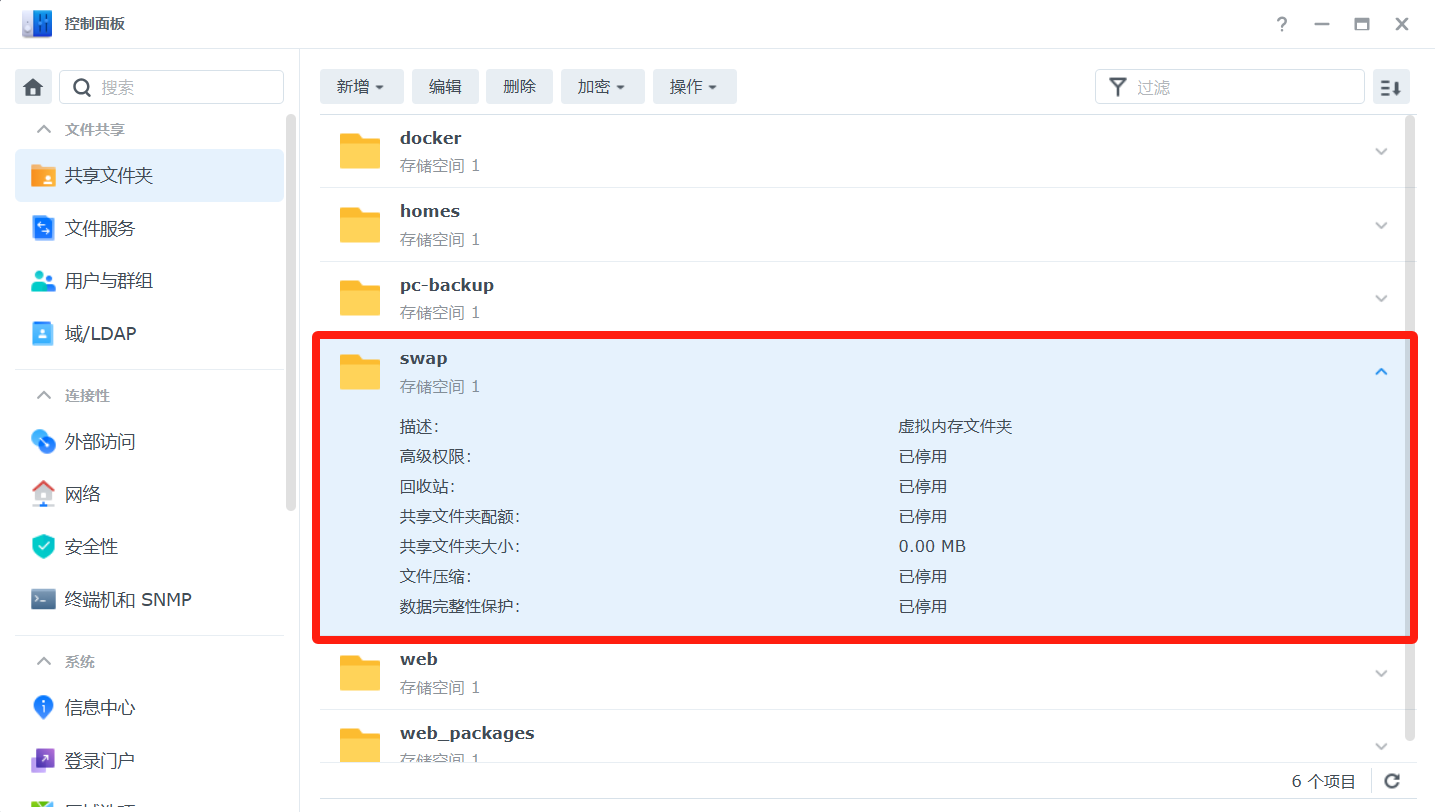Select 安全性 in the sidebar
The image size is (1435, 812).
click(91, 547)
